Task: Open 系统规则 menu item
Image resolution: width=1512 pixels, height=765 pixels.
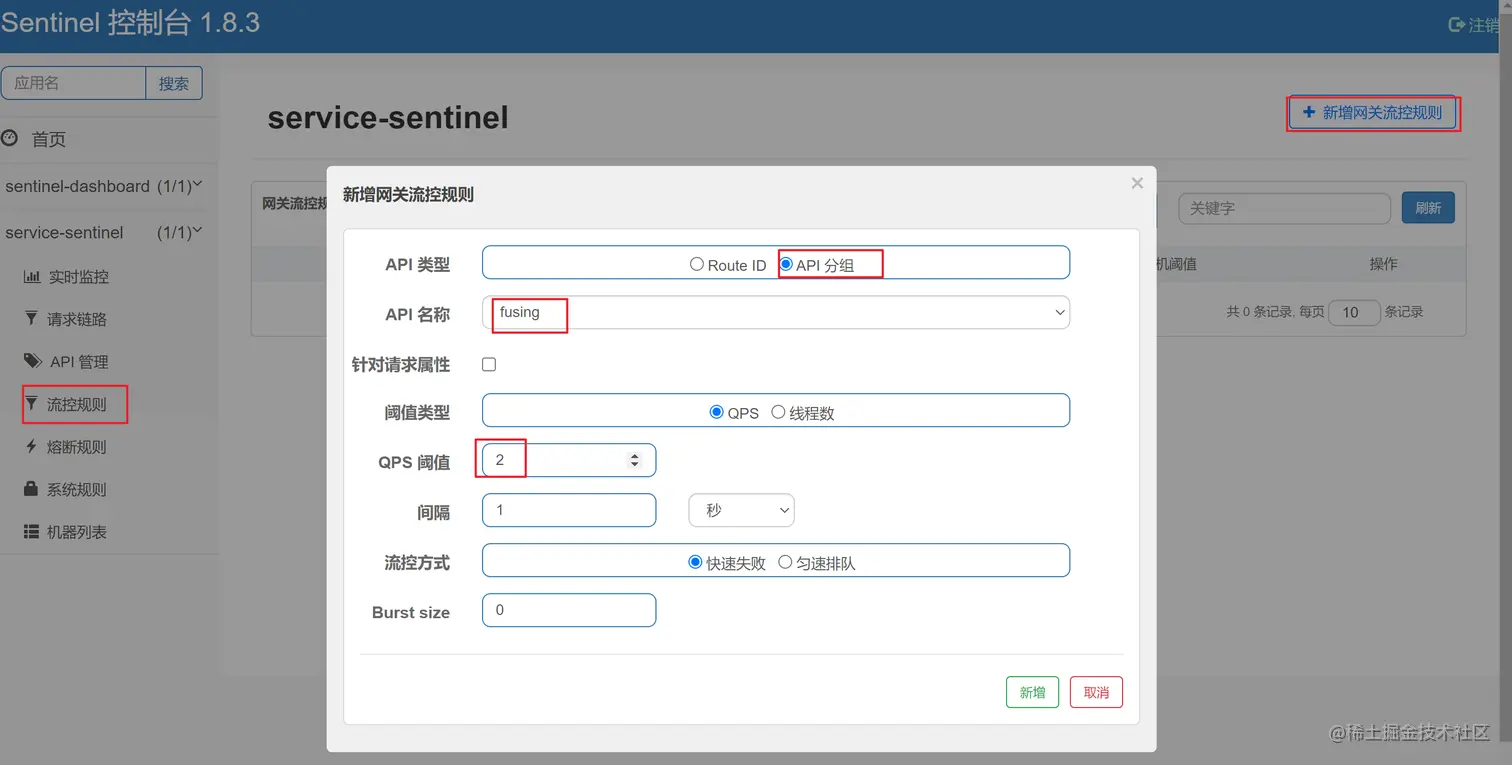Action: click(77, 490)
